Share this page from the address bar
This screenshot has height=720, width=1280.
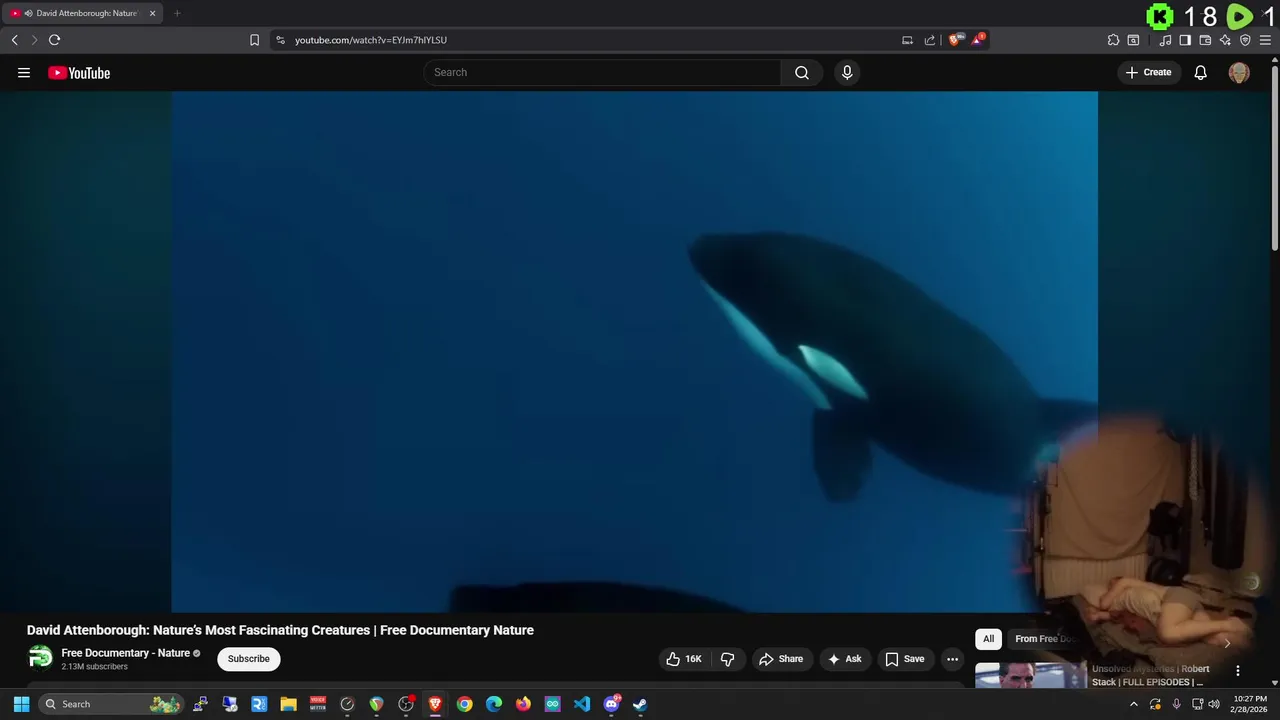[x=929, y=40]
